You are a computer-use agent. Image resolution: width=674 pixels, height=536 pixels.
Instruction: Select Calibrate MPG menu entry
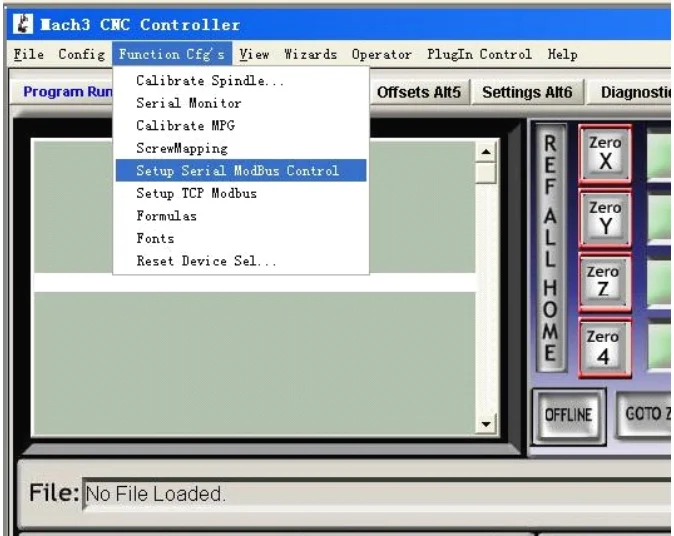click(x=241, y=126)
